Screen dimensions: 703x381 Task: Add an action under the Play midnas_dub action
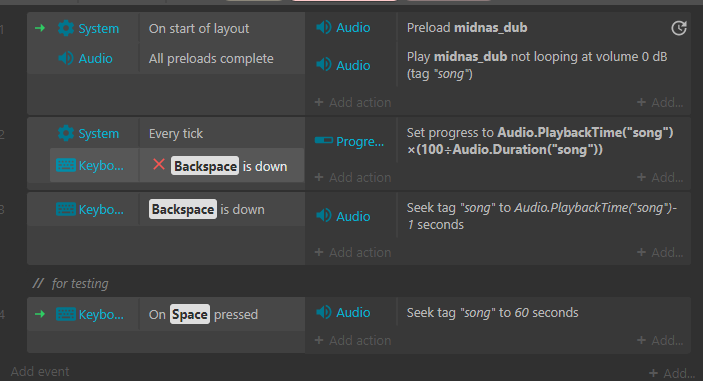(x=353, y=102)
